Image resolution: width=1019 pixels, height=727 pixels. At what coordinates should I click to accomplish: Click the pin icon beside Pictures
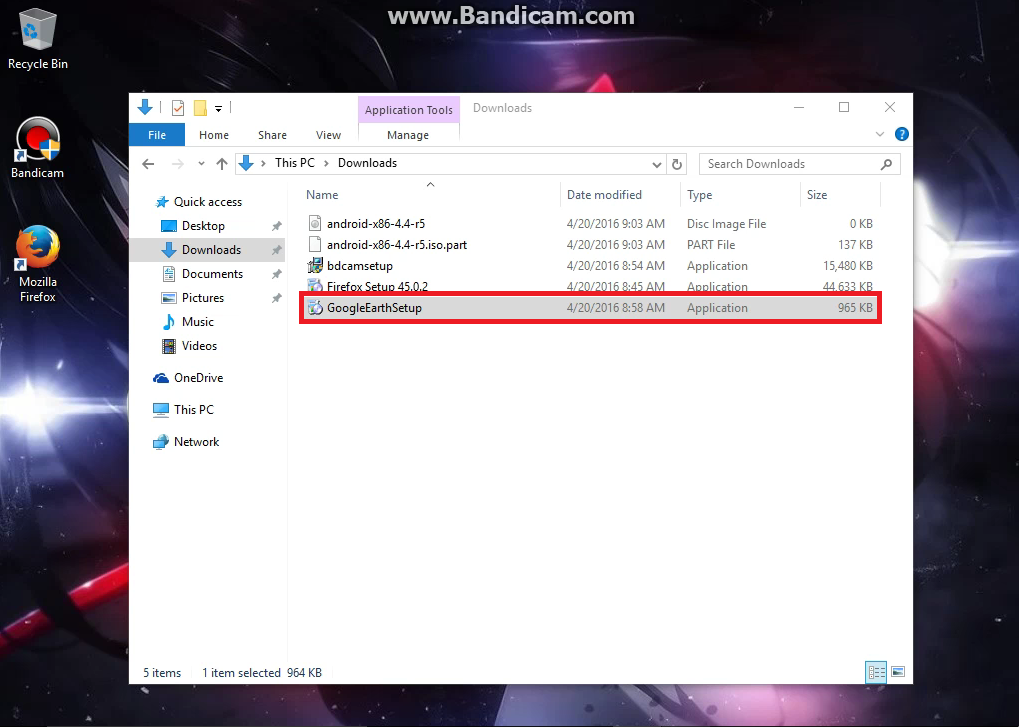tap(277, 298)
